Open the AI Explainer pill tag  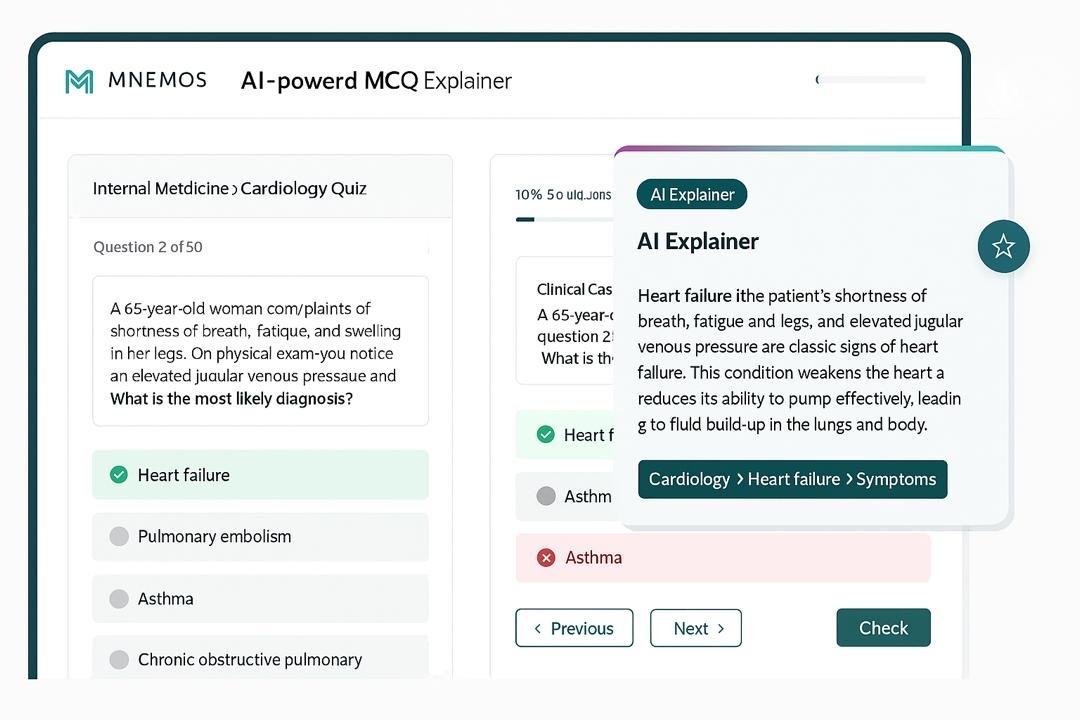pos(692,195)
